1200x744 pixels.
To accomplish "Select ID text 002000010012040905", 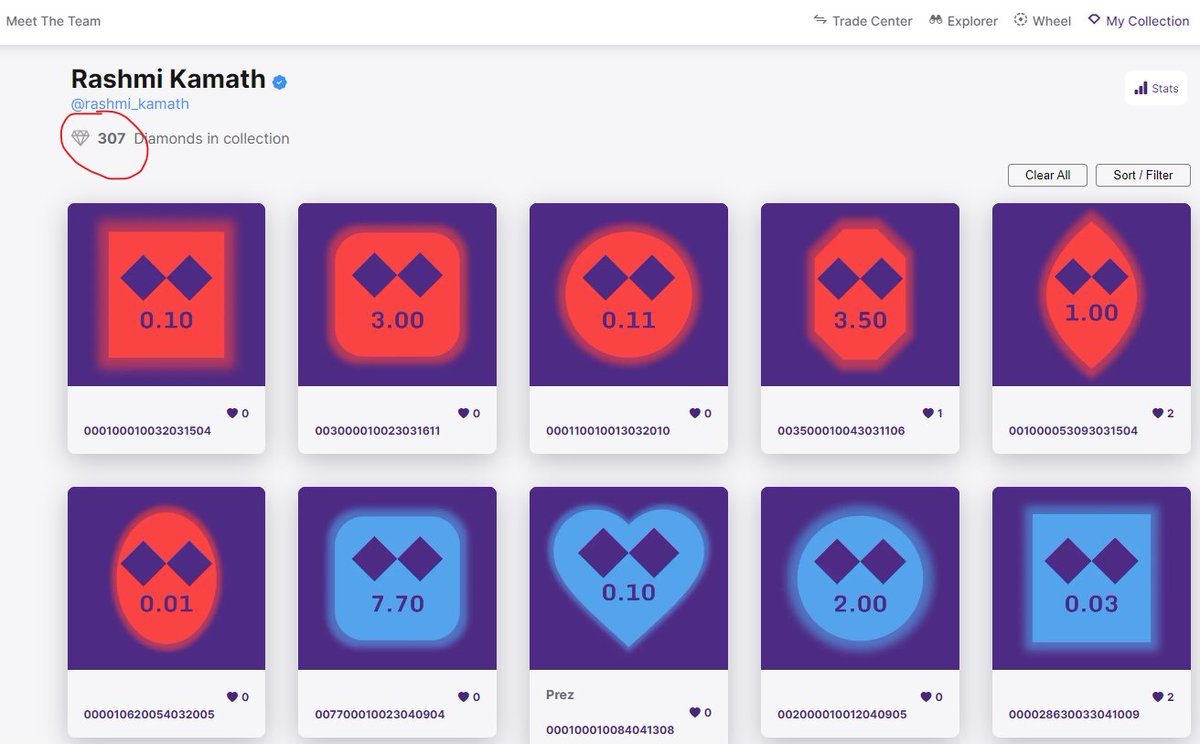I will [x=842, y=715].
